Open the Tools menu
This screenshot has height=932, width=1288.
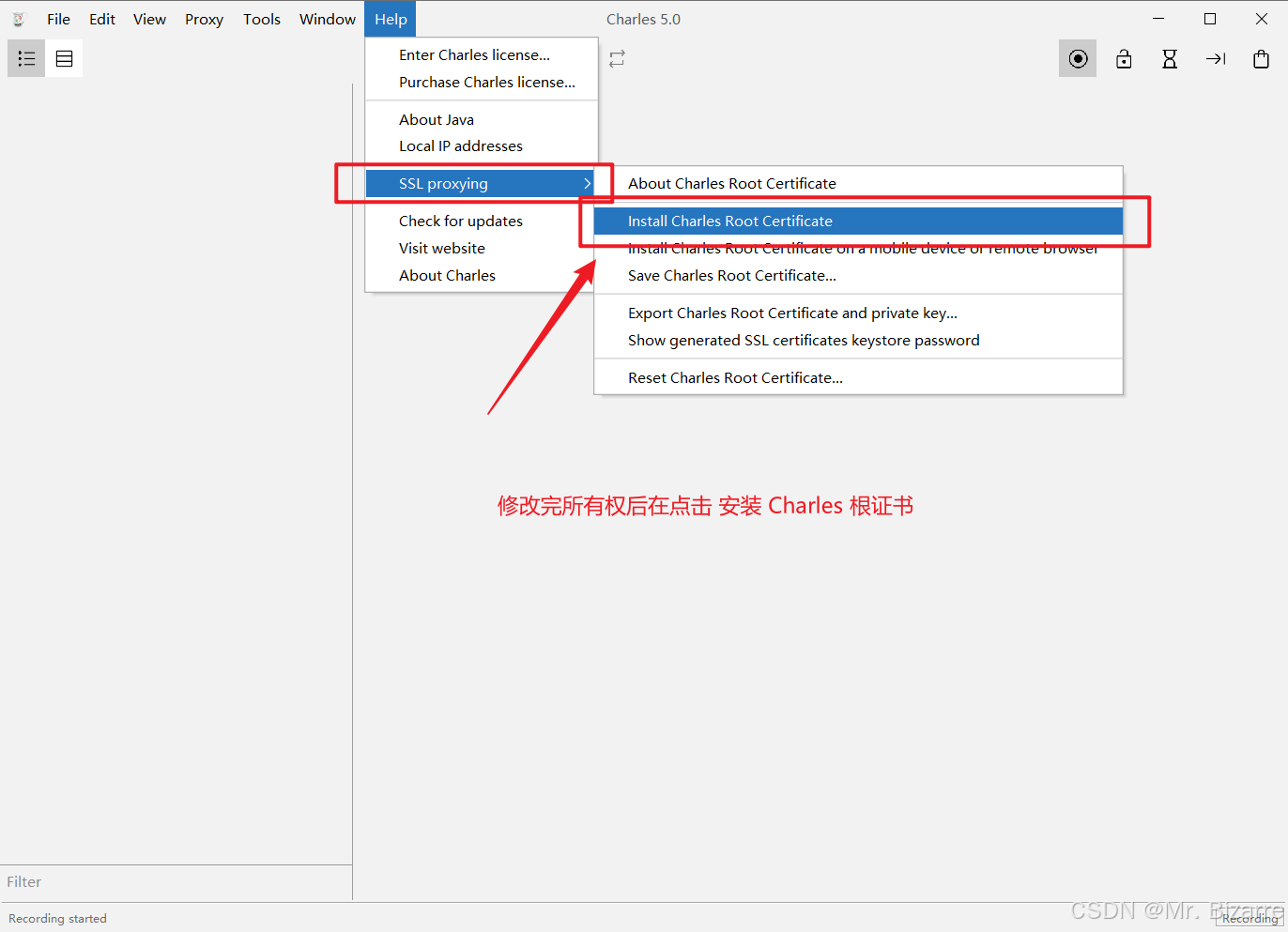point(262,19)
